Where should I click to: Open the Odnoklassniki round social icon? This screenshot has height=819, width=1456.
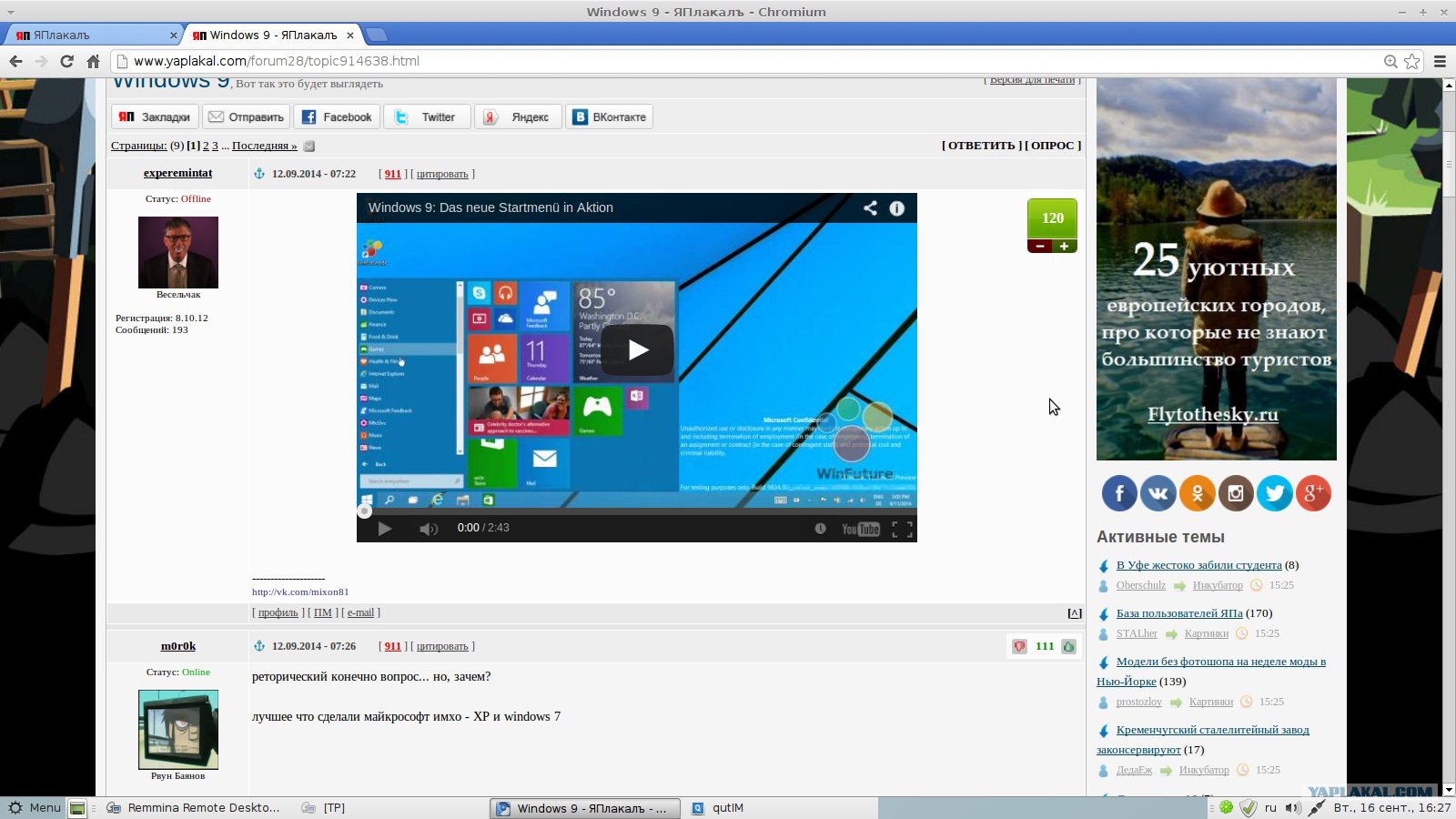click(1198, 493)
